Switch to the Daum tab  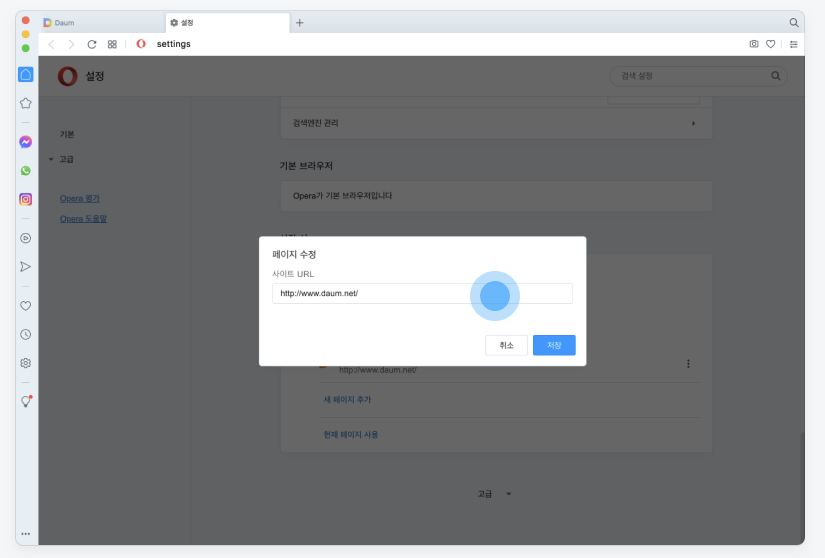coord(101,23)
